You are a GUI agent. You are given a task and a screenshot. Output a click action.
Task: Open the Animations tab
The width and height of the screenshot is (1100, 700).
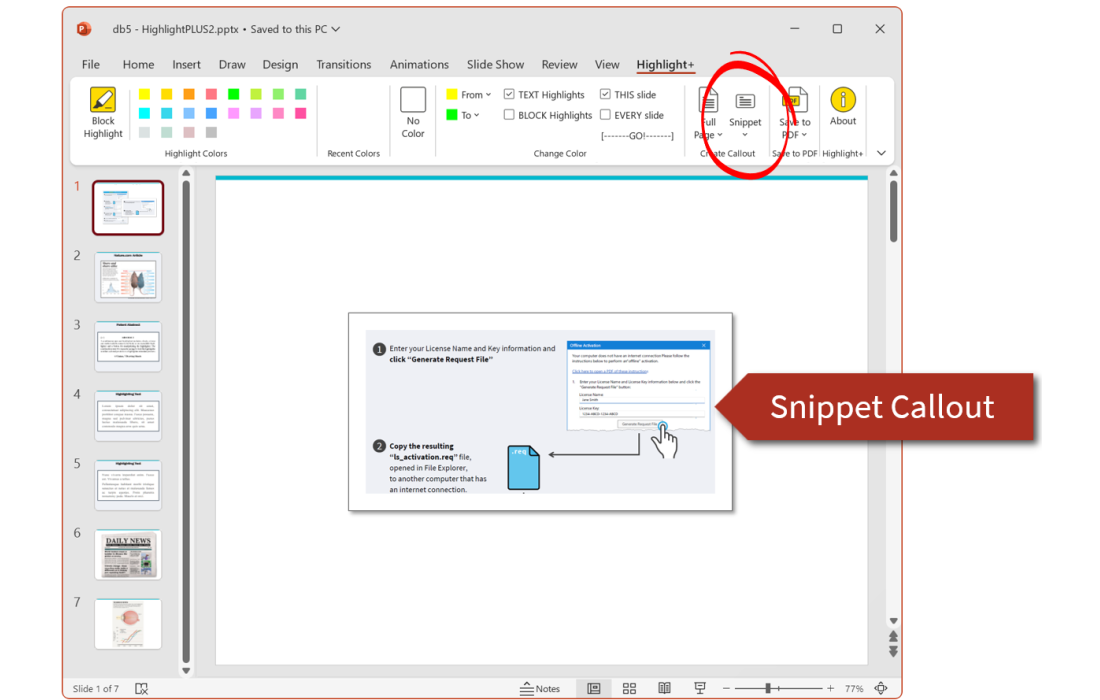pyautogui.click(x=419, y=65)
